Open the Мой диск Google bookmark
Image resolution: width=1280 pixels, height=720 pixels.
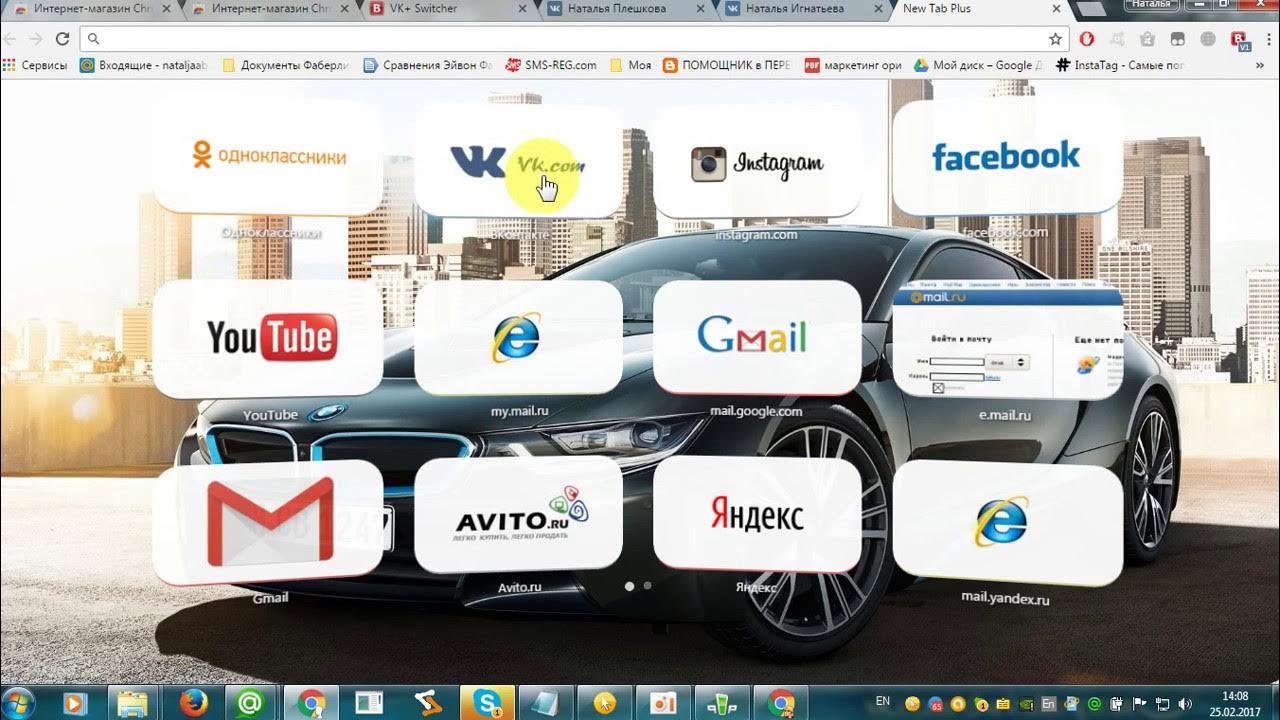pos(978,65)
